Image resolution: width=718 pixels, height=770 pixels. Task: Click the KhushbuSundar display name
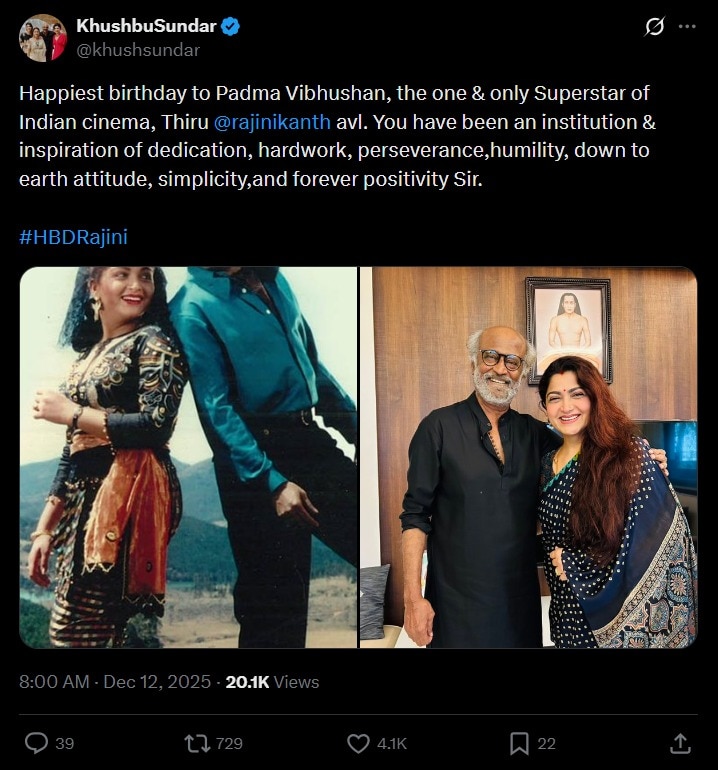click(x=147, y=27)
